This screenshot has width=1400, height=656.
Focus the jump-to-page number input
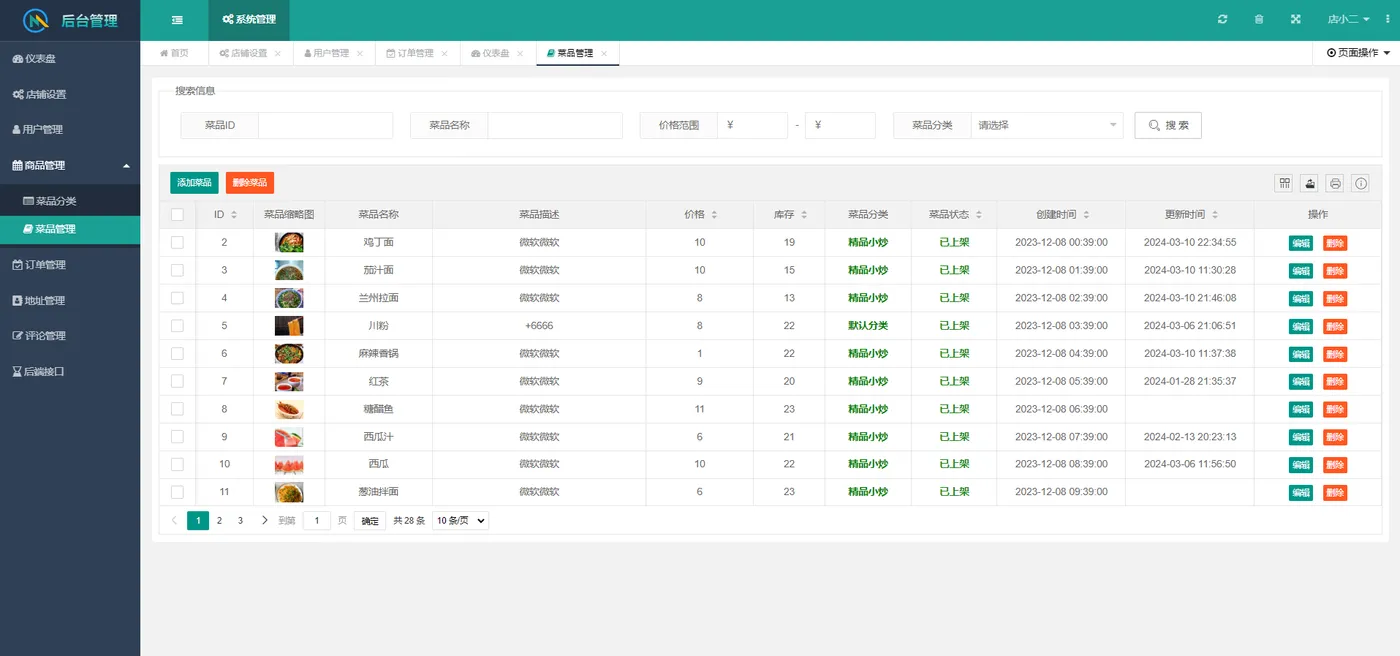(x=316, y=520)
